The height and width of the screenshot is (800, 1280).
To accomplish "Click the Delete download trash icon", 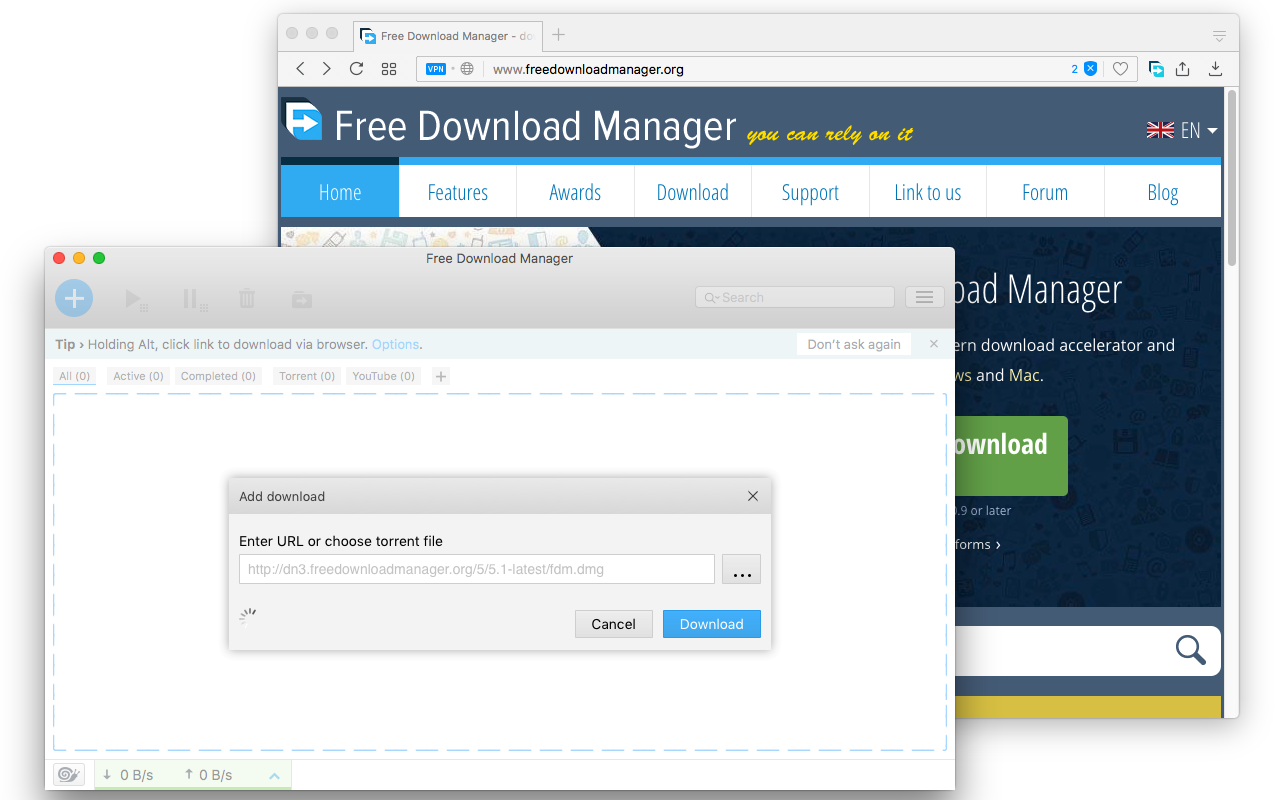I will tap(246, 298).
